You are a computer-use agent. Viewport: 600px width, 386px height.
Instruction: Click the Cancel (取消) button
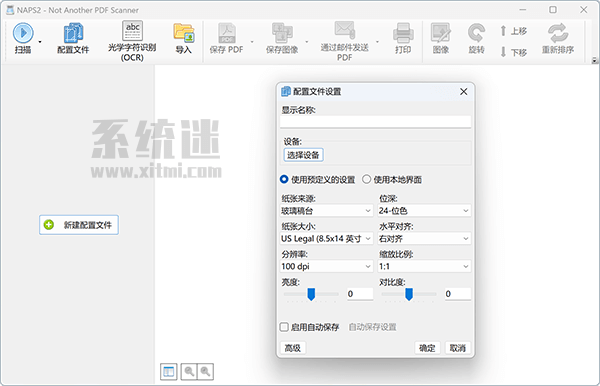pos(458,348)
